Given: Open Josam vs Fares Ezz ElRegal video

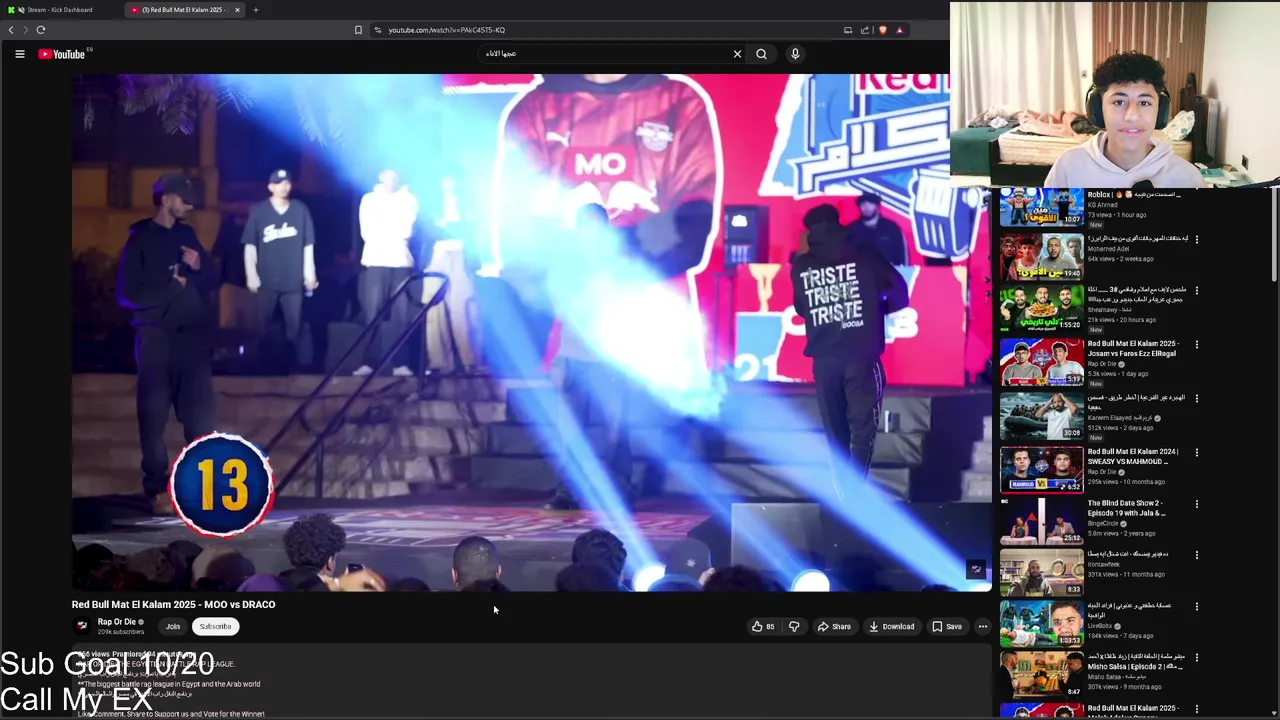Looking at the screenshot, I should 1131,348.
